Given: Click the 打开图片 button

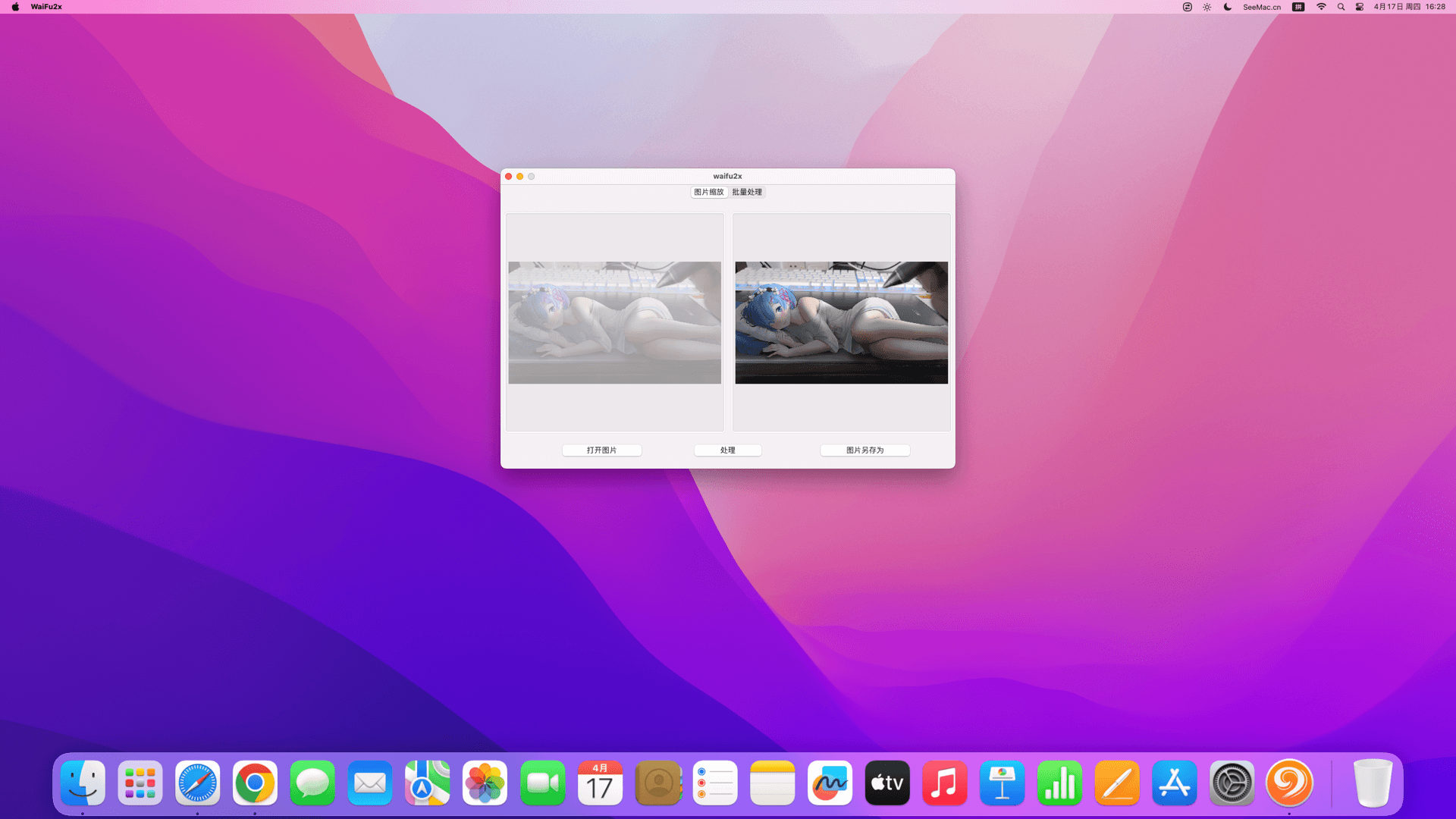Looking at the screenshot, I should 601,450.
